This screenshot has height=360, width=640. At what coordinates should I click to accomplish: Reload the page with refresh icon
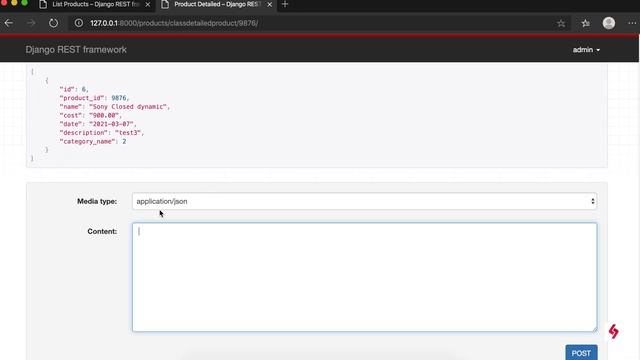53,23
